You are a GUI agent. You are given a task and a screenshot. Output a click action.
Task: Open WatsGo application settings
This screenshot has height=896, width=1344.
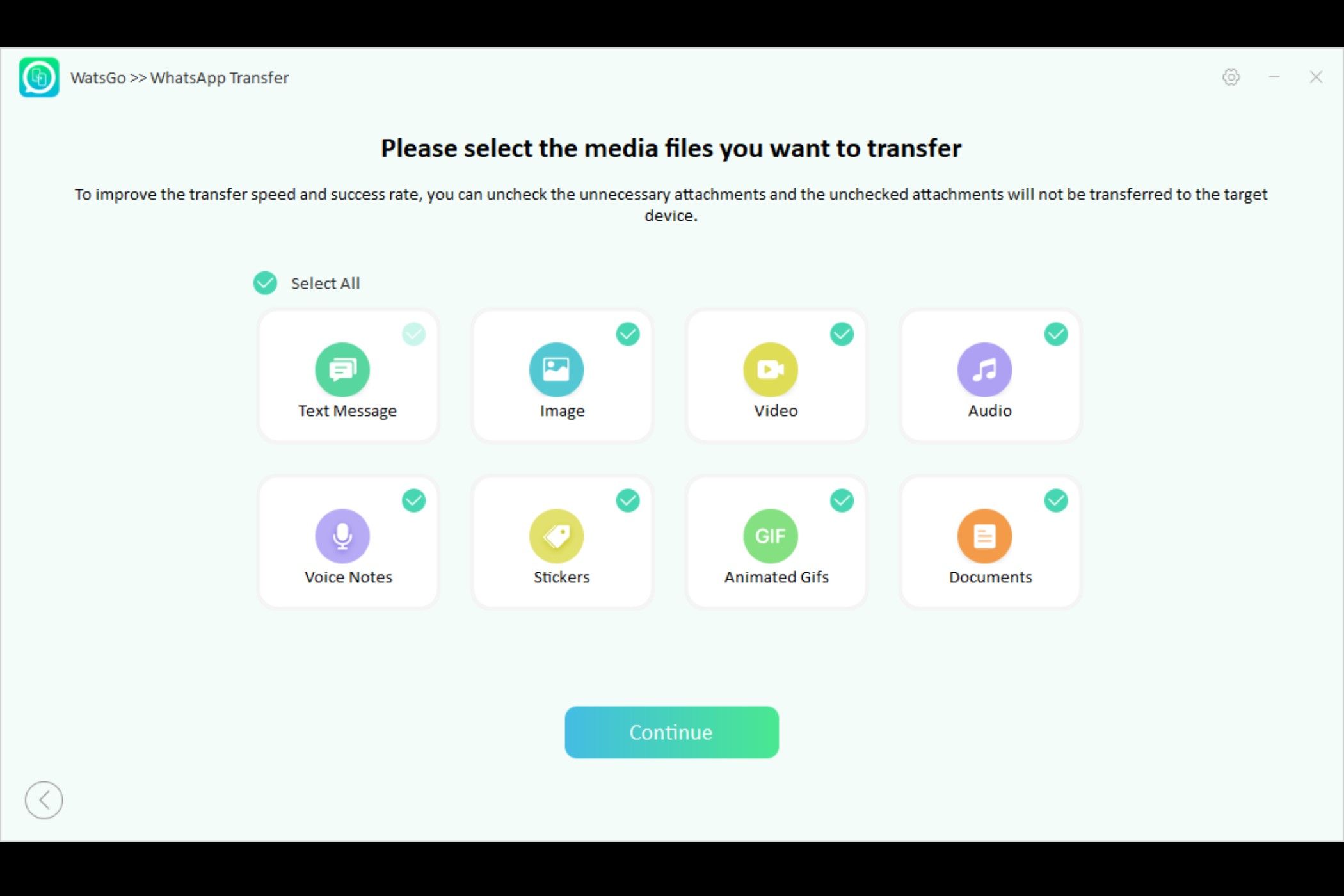tap(1231, 77)
